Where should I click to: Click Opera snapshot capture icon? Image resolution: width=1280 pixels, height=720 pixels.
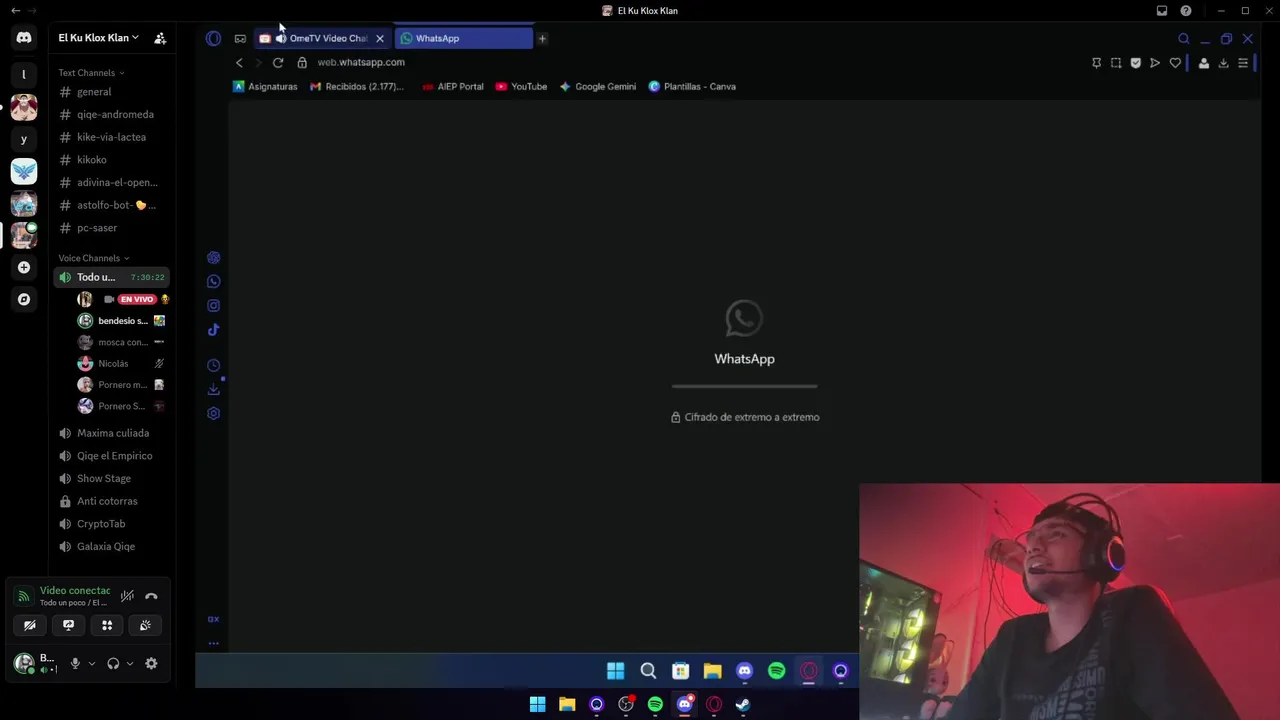[1116, 63]
